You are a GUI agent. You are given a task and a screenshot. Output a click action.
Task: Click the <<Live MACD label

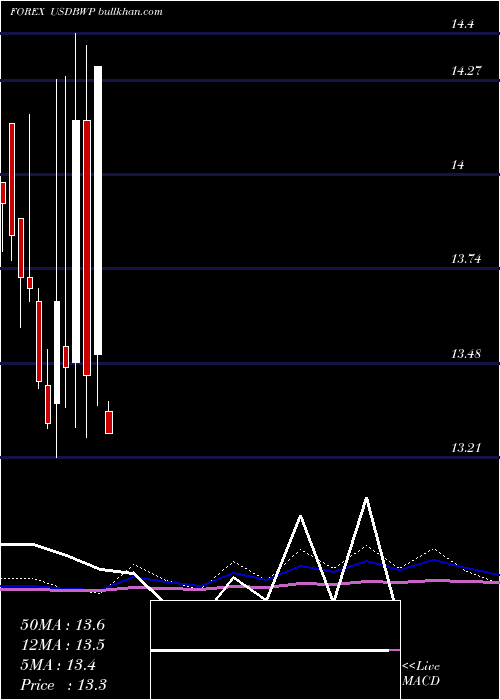(421, 673)
